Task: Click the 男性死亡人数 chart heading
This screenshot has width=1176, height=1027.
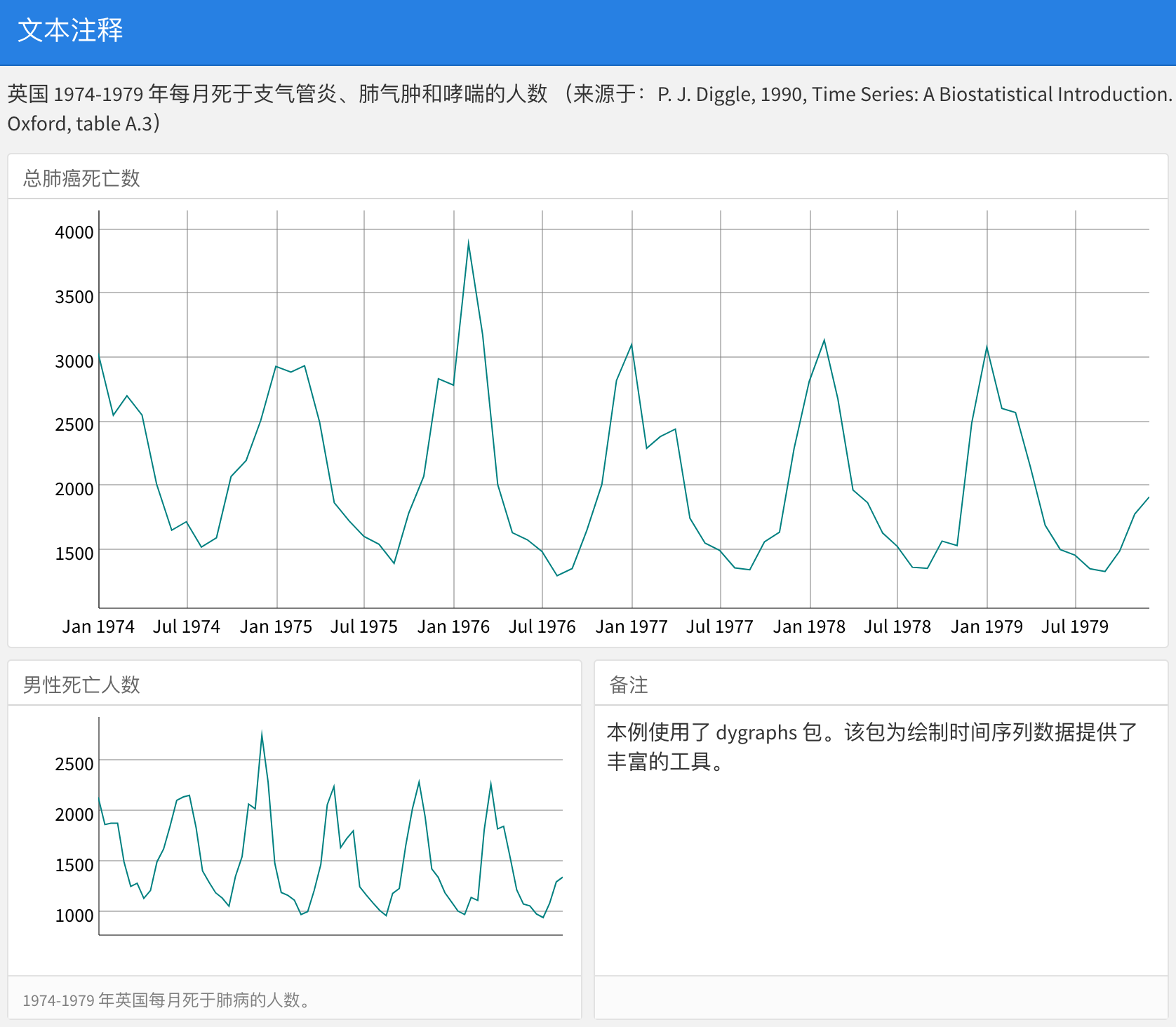Action: (x=81, y=685)
